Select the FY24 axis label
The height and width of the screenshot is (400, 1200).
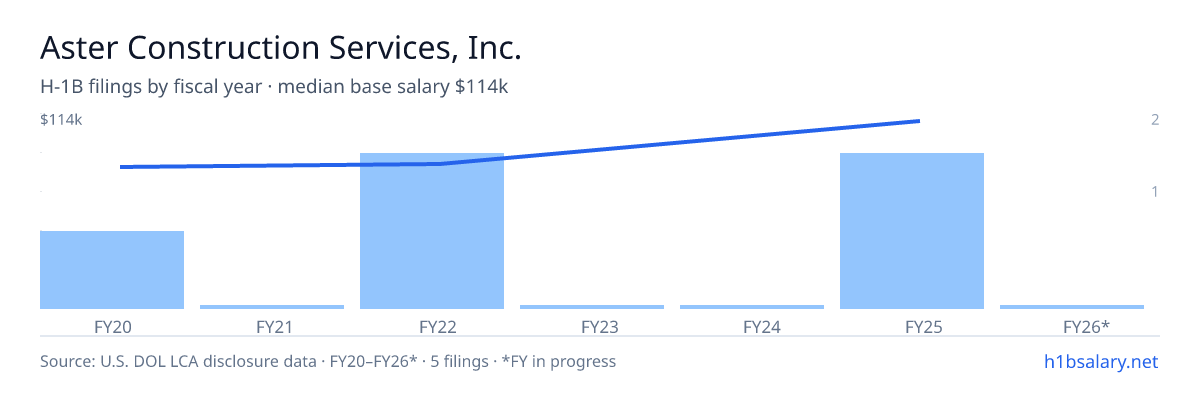tap(752, 326)
